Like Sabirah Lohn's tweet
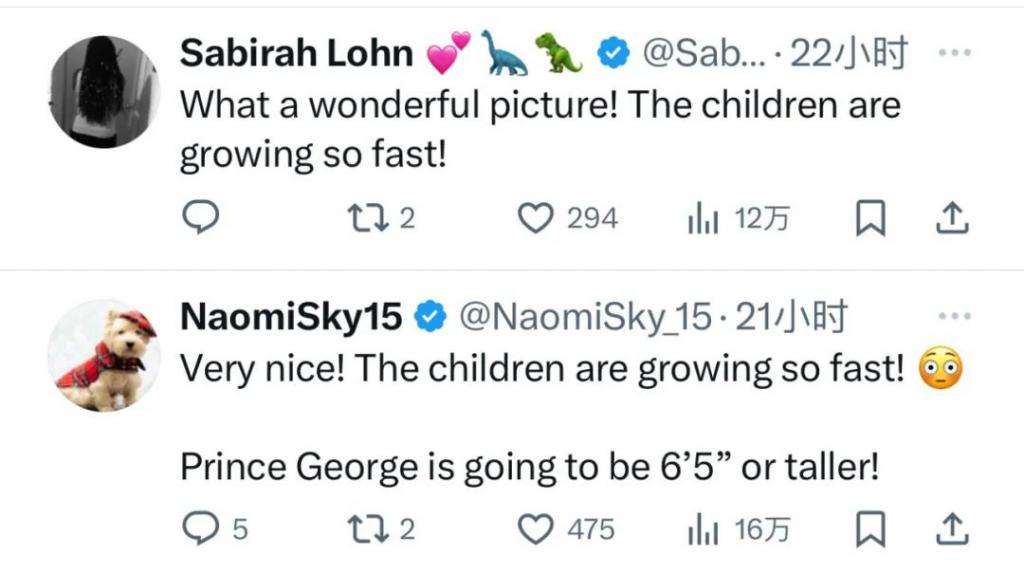The height and width of the screenshot is (574, 1024). tap(540, 218)
